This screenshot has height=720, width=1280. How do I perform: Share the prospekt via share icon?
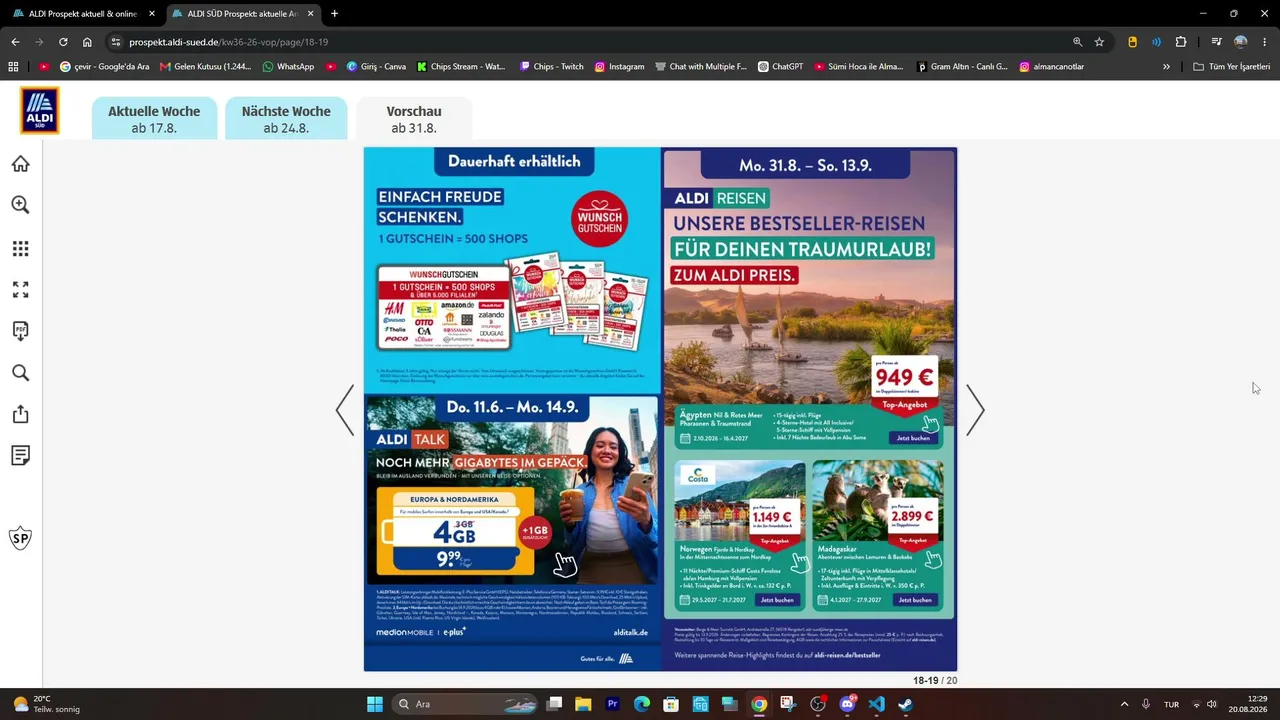[20, 414]
